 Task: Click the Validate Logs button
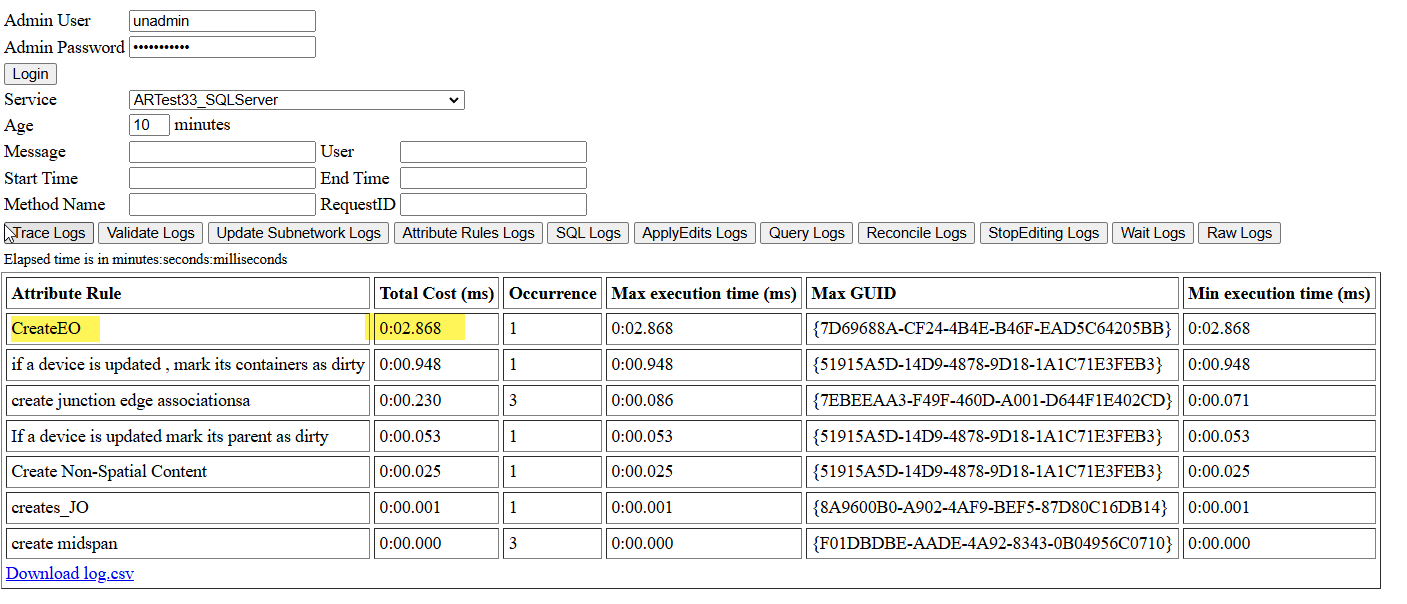150,232
